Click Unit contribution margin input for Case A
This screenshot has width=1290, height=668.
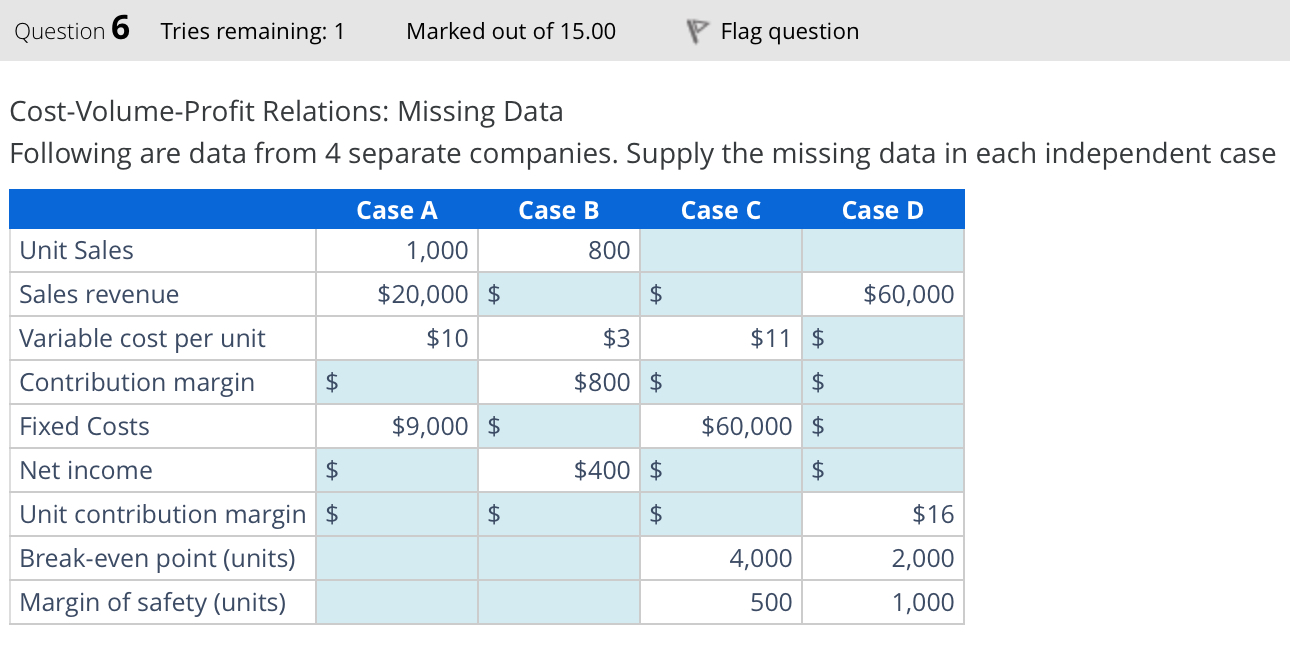click(397, 514)
